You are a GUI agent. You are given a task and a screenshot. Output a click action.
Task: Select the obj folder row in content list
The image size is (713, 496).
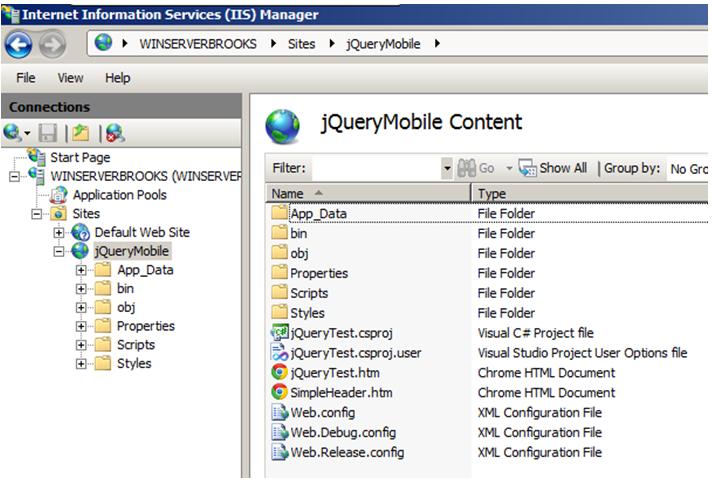tap(487, 253)
